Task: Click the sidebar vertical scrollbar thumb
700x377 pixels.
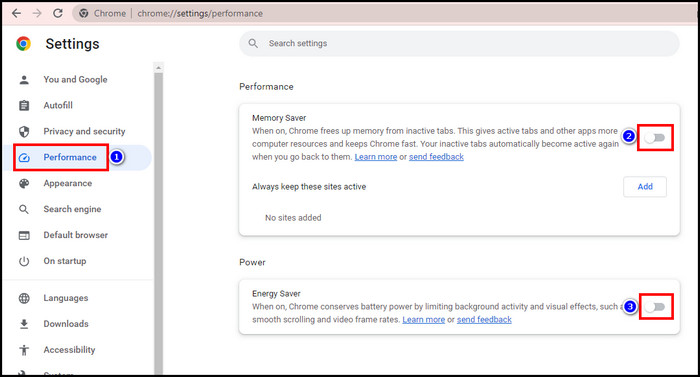Action: tap(158, 223)
